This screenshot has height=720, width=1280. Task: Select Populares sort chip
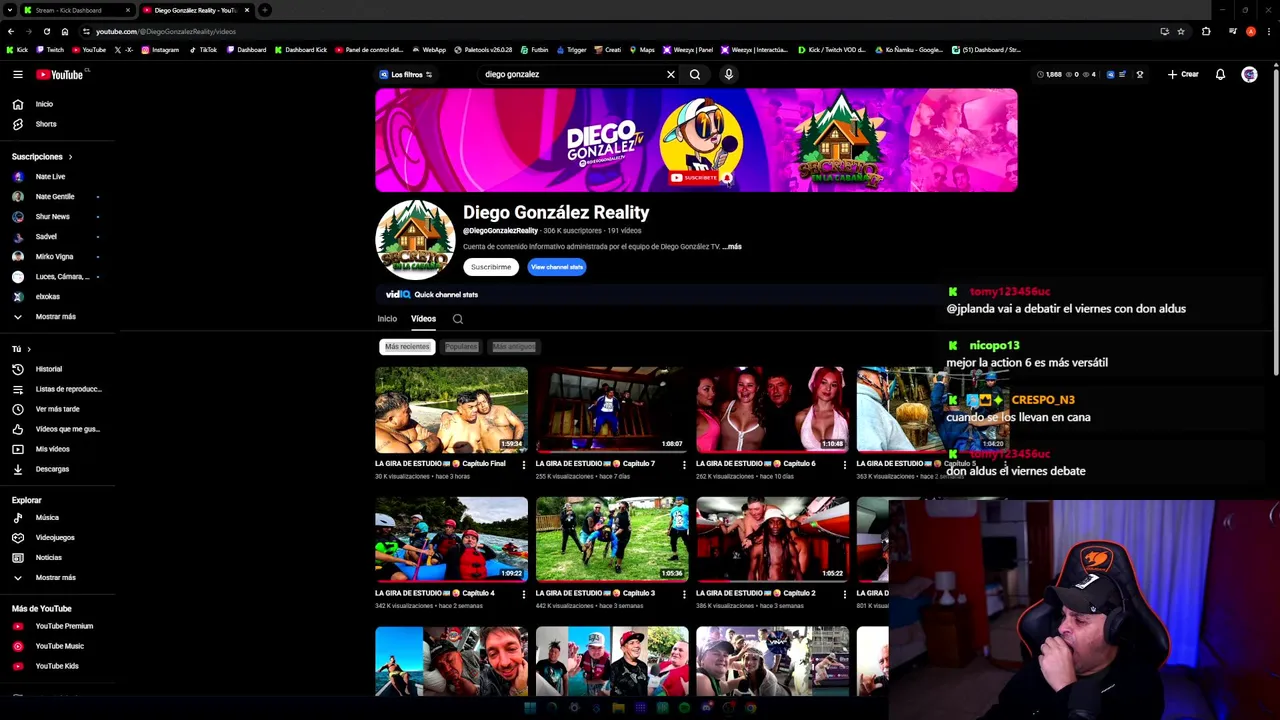click(461, 347)
